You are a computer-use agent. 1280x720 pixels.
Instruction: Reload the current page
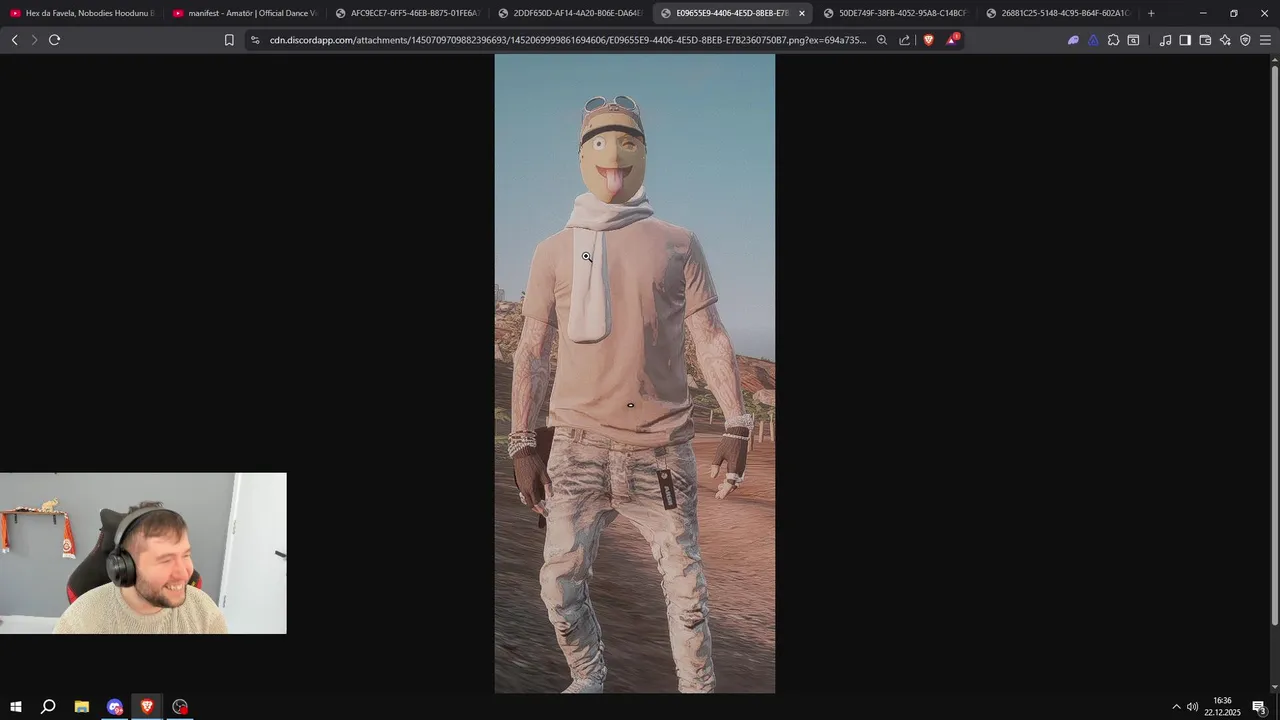[x=54, y=40]
